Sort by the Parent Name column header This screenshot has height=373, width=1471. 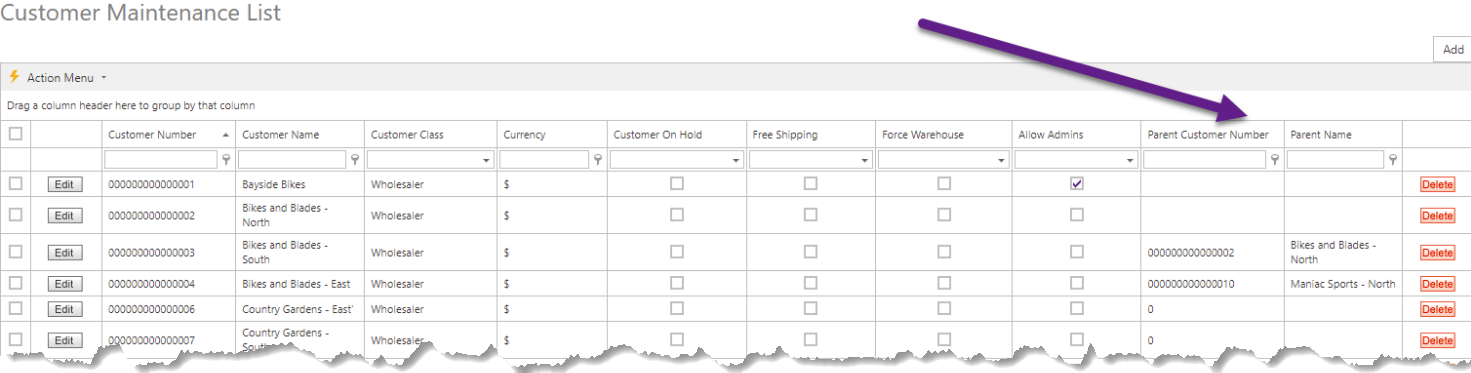point(1320,135)
